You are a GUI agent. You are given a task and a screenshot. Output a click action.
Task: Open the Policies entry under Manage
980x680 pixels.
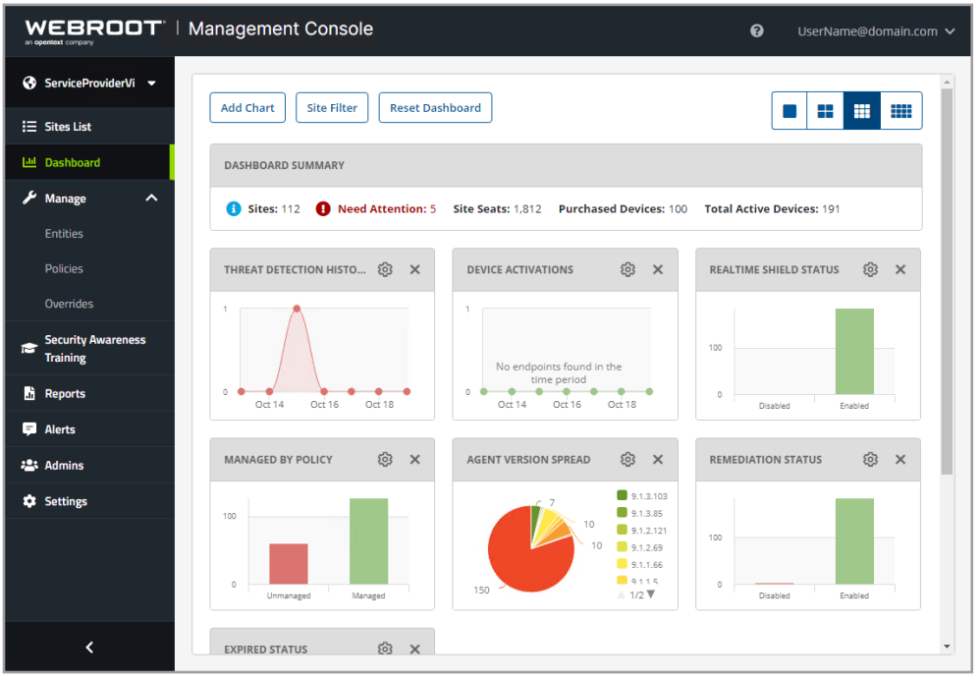(62, 268)
